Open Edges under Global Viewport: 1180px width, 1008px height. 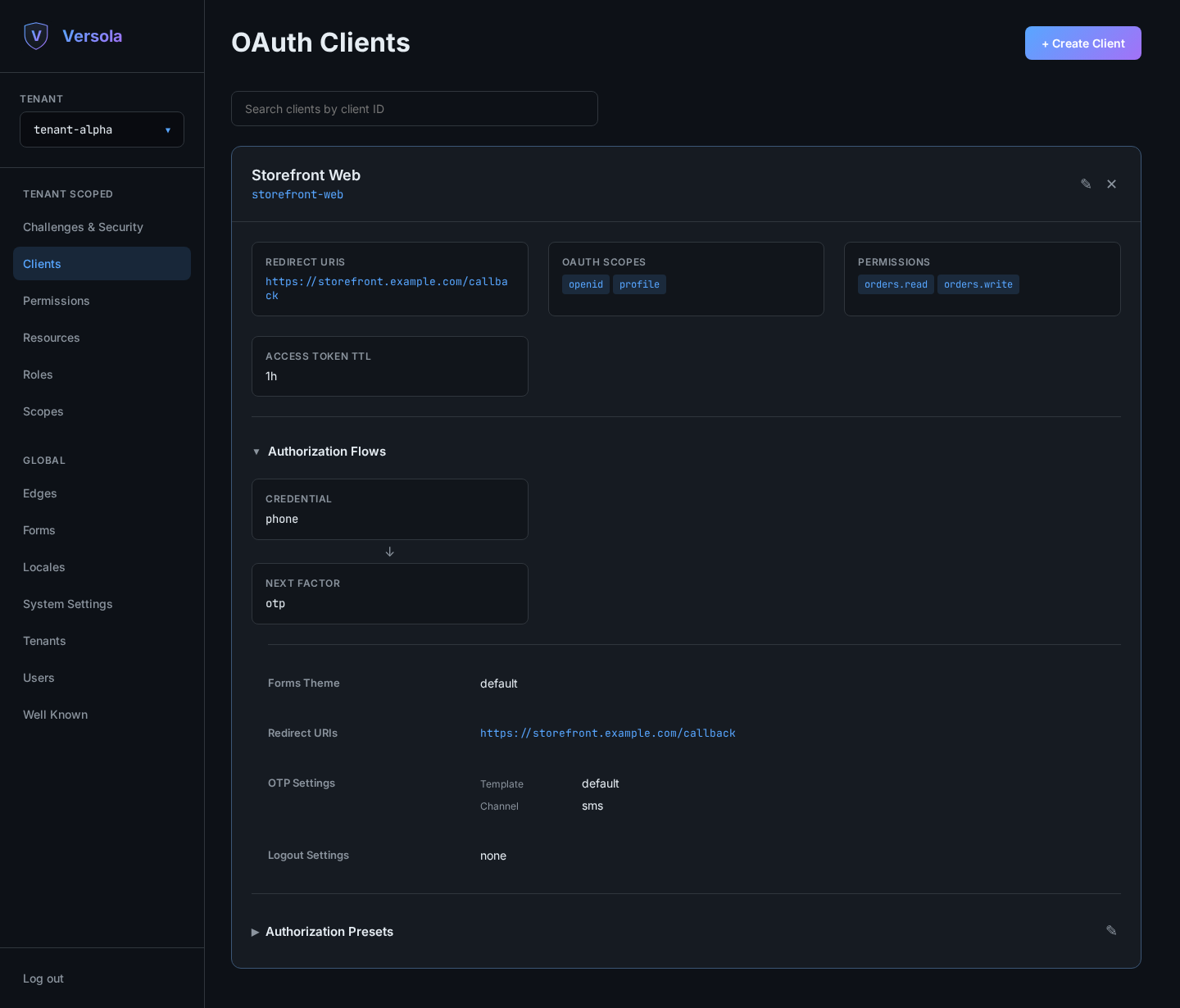click(x=102, y=493)
